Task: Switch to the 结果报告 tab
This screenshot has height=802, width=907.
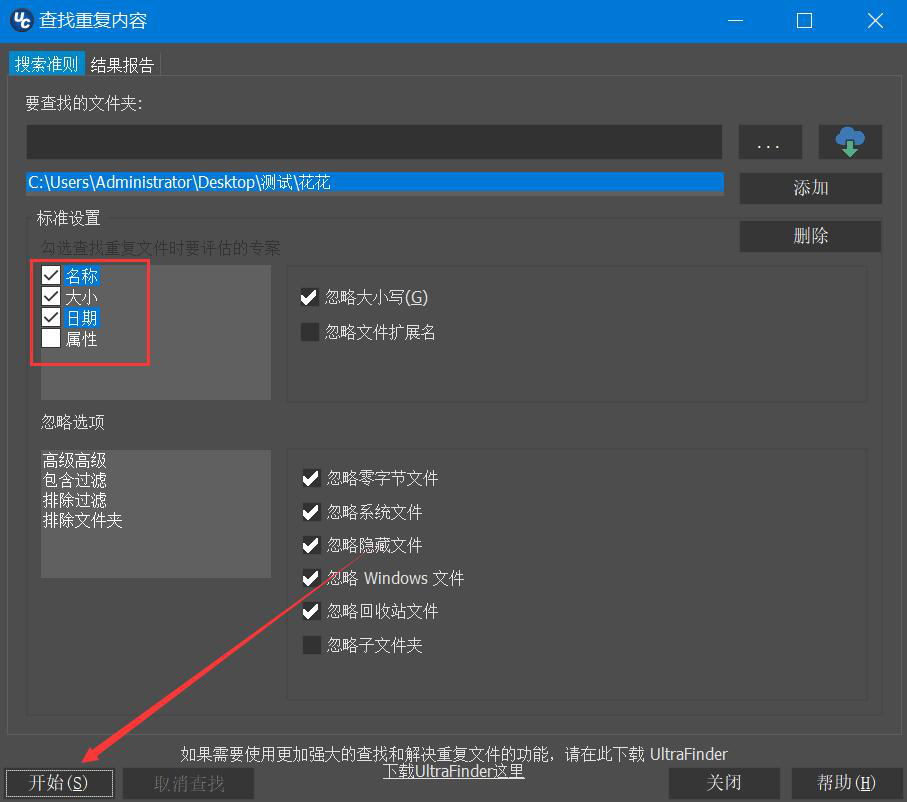Action: click(x=122, y=64)
